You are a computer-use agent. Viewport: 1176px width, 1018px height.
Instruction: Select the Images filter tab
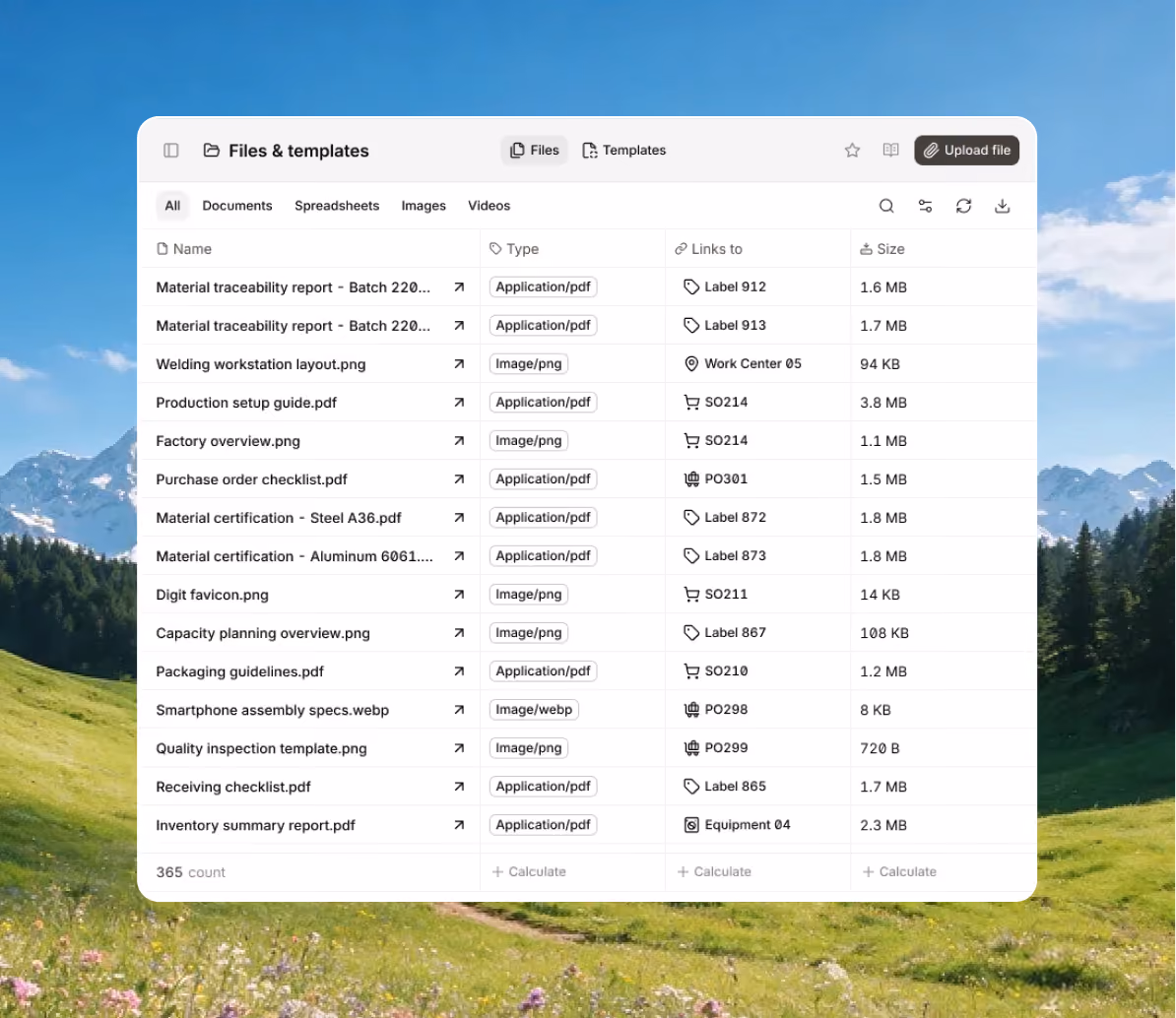click(423, 206)
